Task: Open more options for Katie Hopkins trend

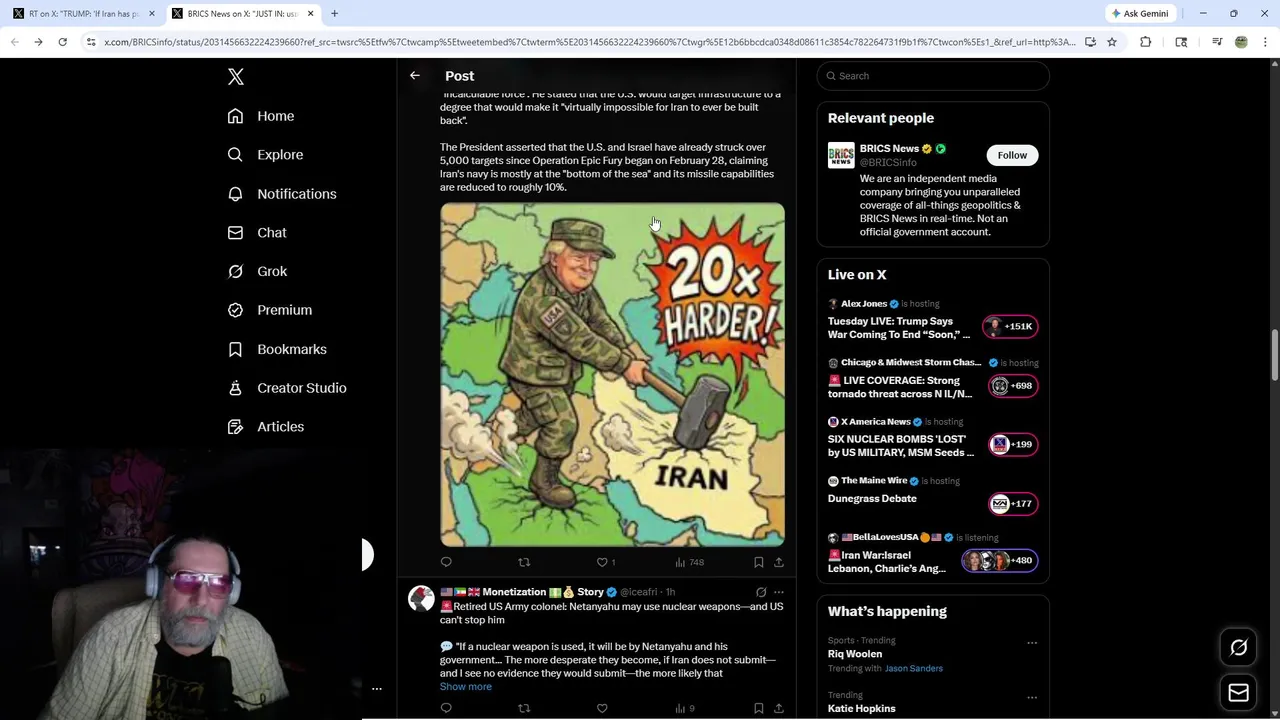Action: (1032, 697)
